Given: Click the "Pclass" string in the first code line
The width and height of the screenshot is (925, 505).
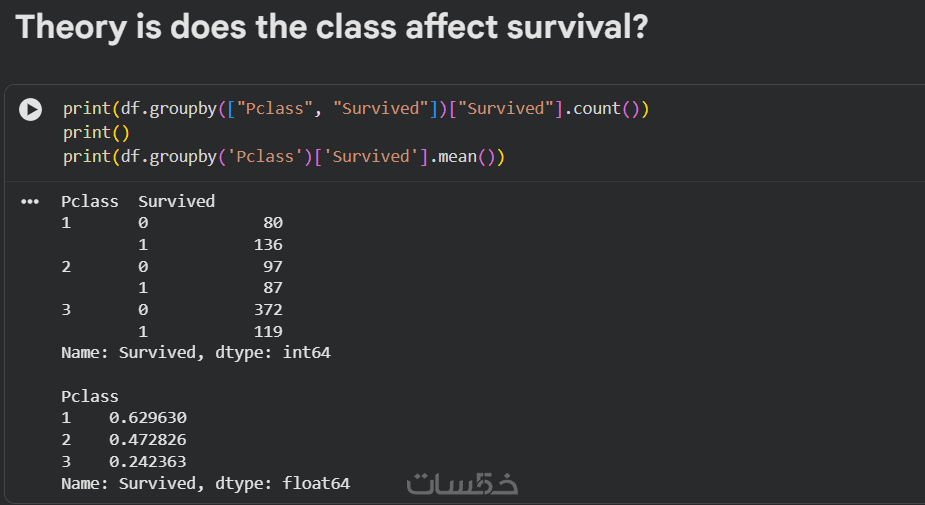Looking at the screenshot, I should tap(276, 108).
